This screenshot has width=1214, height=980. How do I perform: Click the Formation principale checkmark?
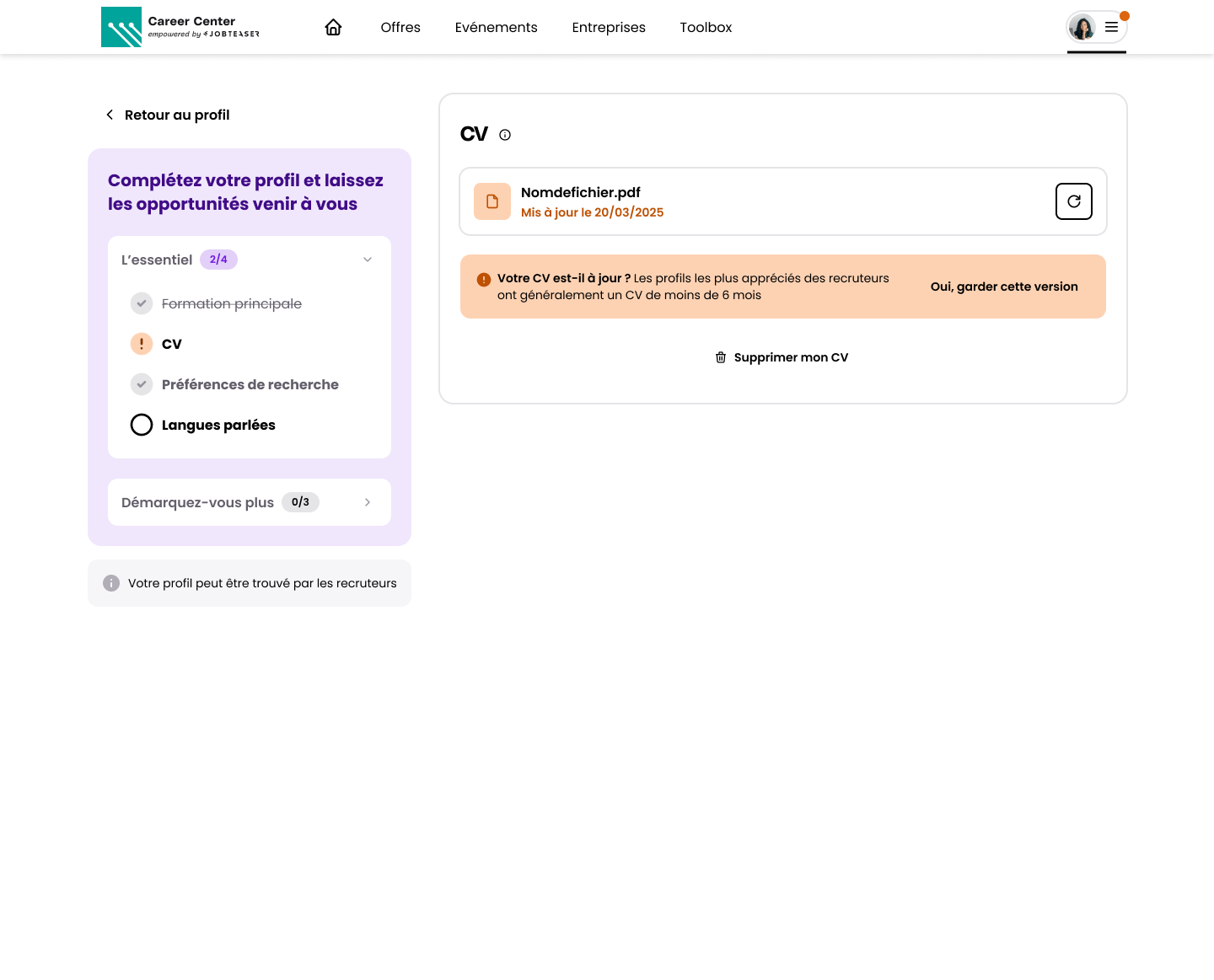(142, 303)
